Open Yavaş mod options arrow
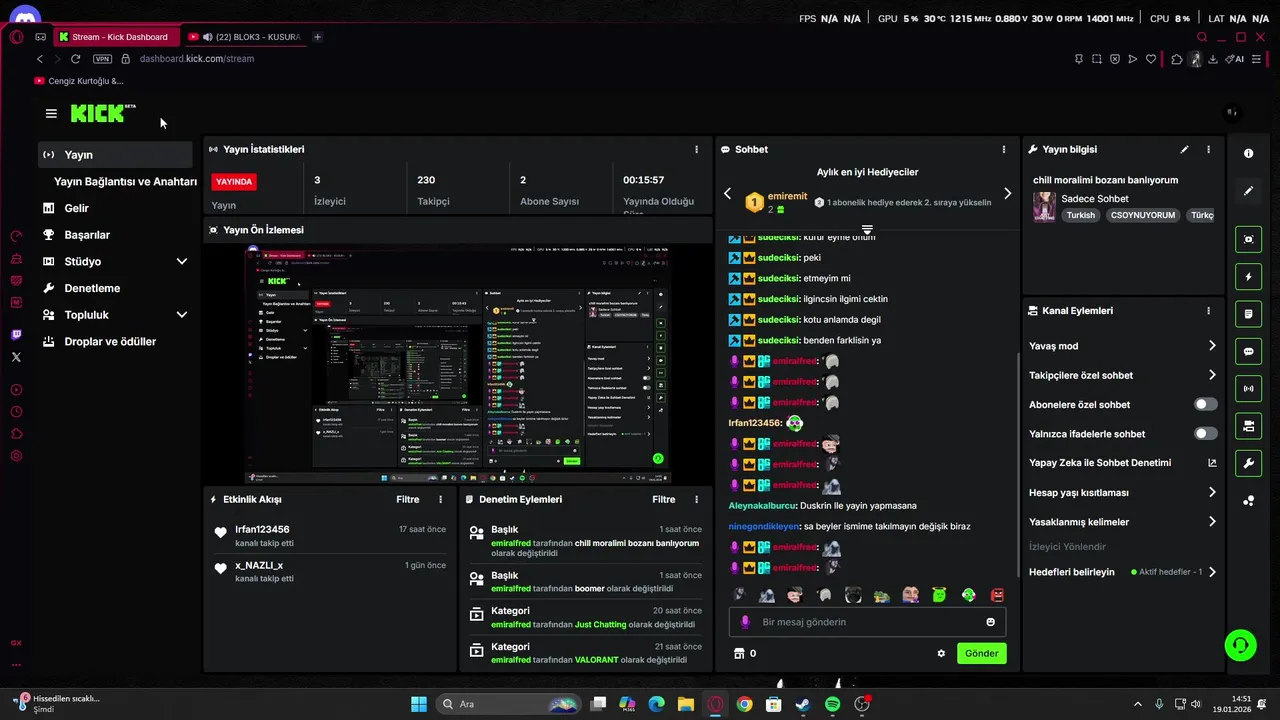The height and width of the screenshot is (720, 1280). pyautogui.click(x=1212, y=346)
